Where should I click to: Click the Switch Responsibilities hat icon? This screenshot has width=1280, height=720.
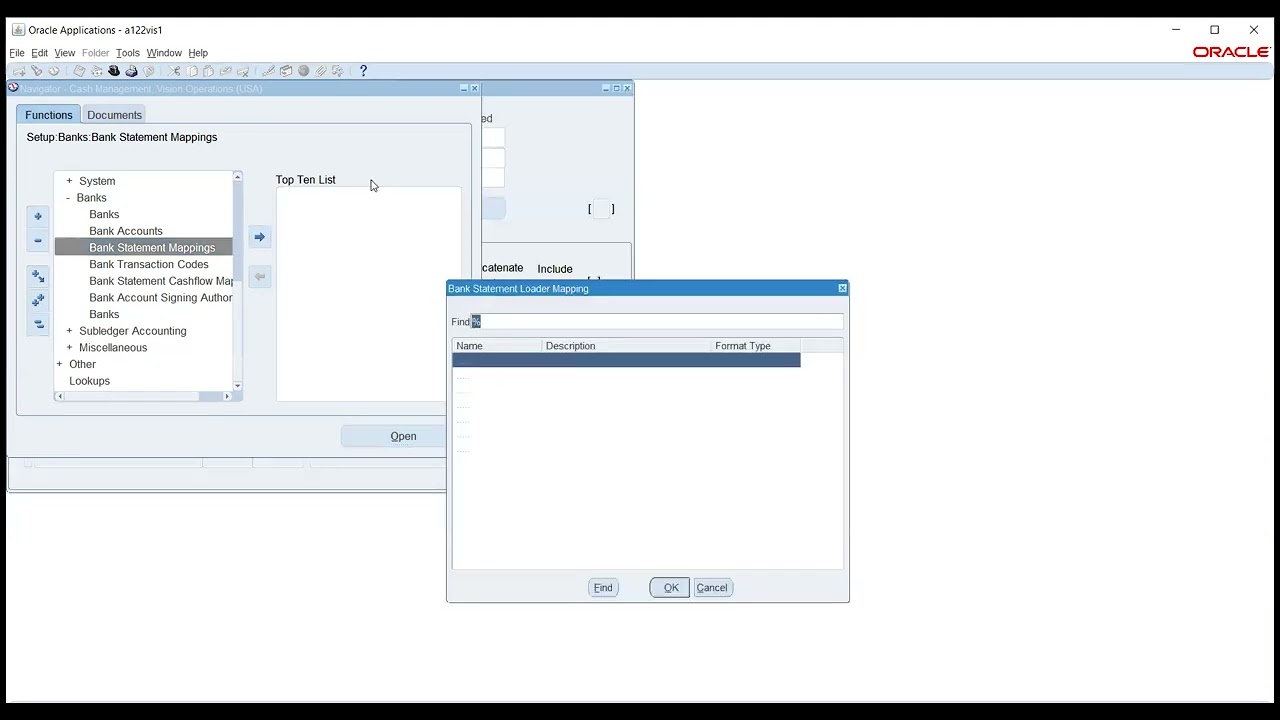[x=114, y=71]
